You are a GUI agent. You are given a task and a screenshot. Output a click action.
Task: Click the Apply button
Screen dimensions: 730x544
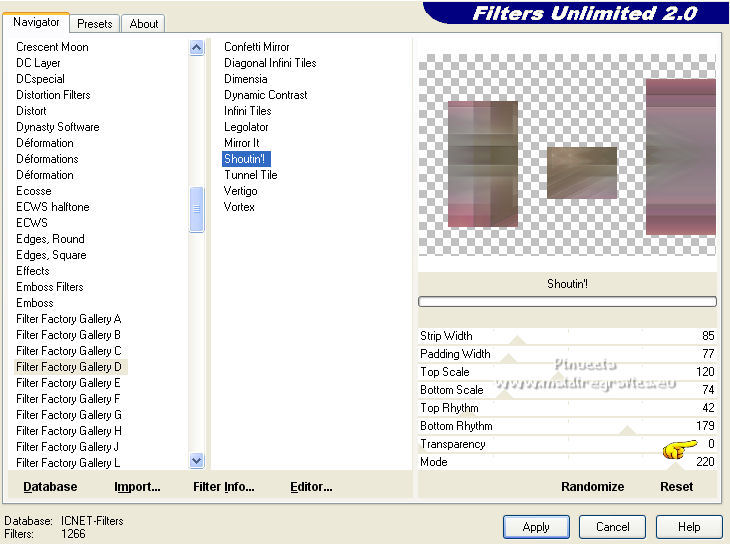536,527
